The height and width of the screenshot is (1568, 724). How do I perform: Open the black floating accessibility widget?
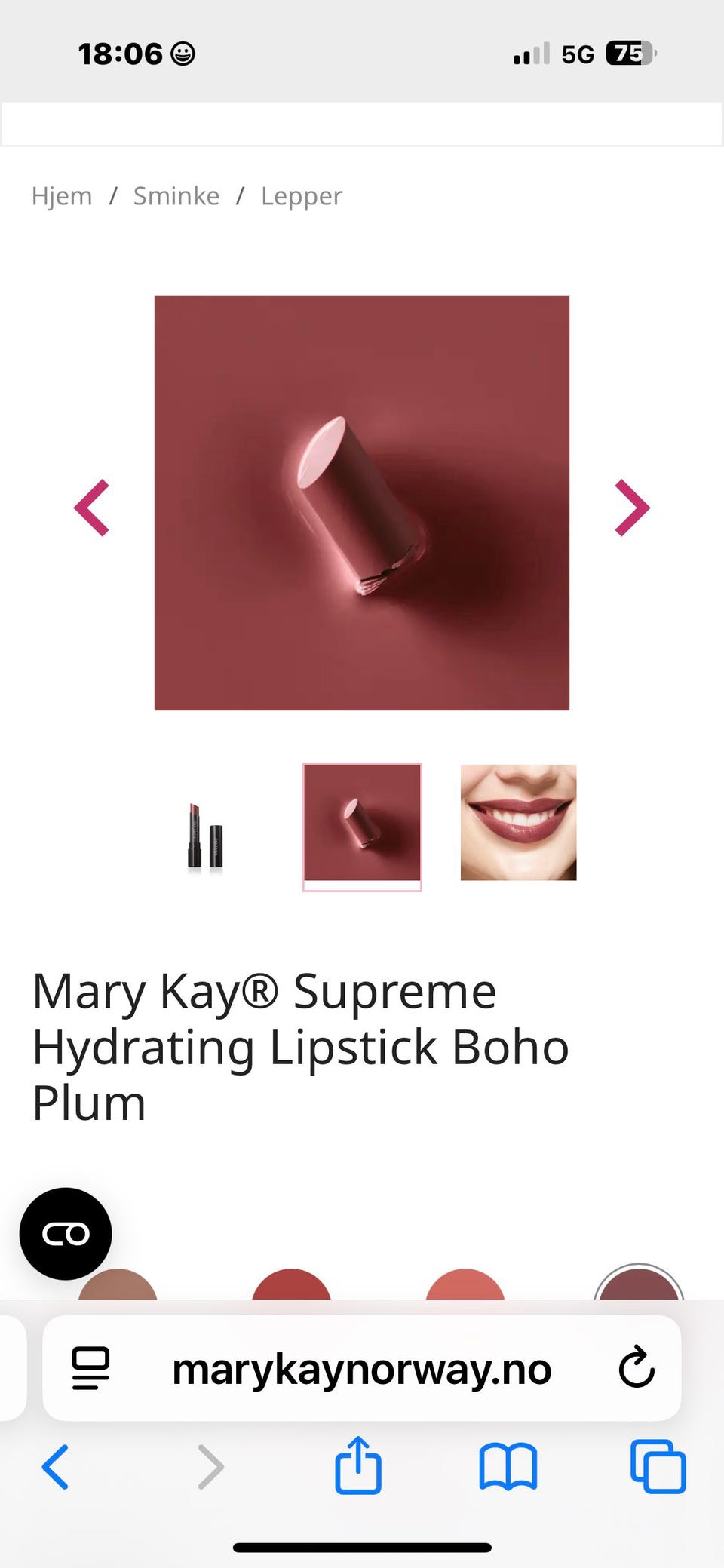pos(66,1234)
